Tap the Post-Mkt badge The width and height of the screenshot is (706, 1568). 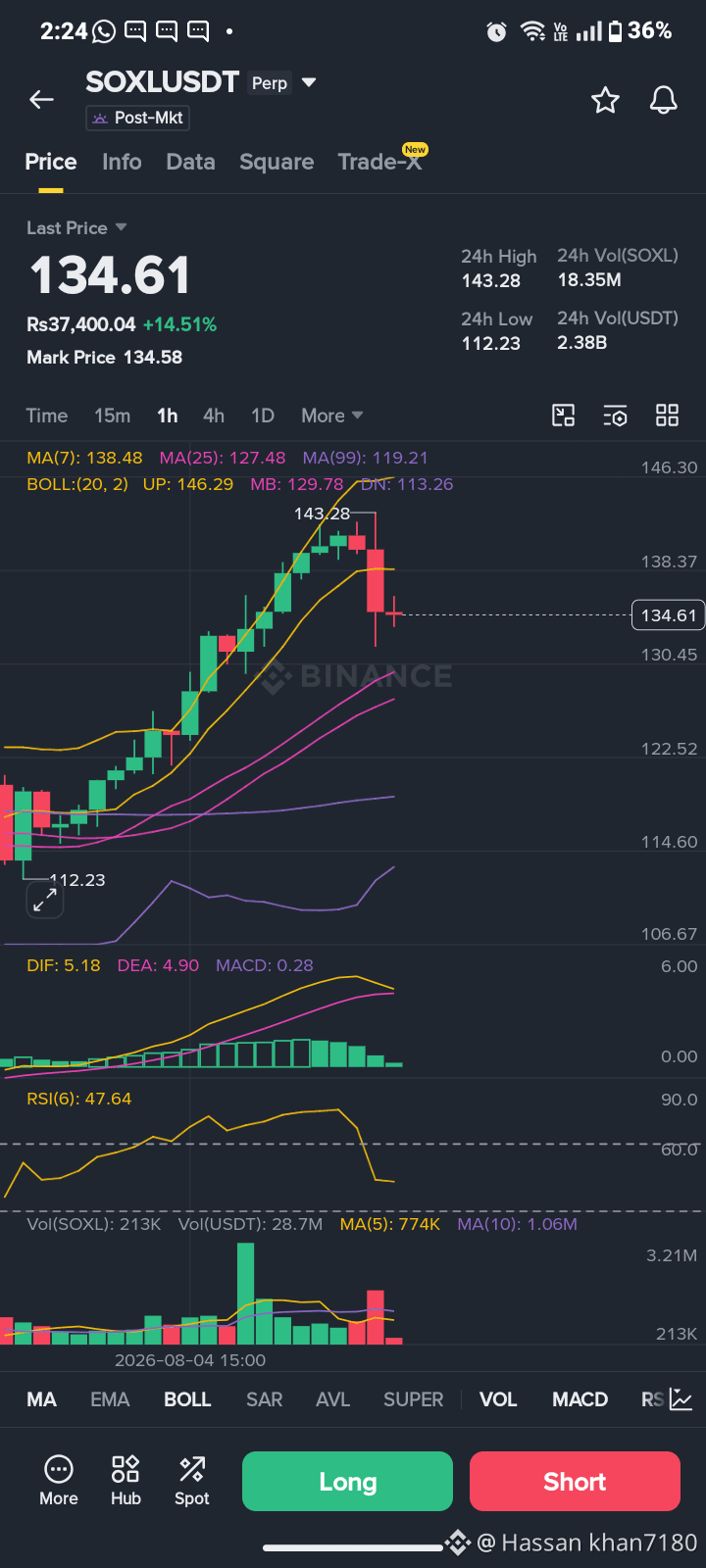[137, 118]
